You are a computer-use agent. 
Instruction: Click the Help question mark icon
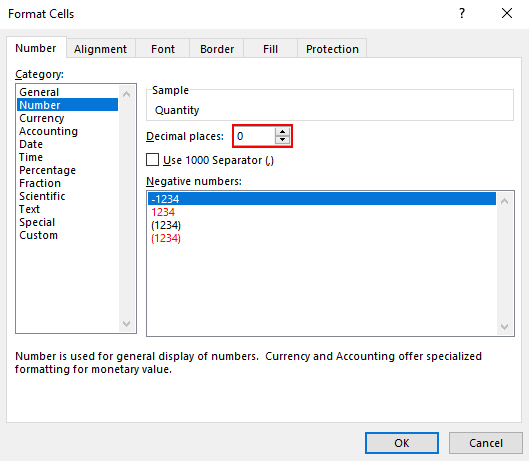pyautogui.click(x=462, y=13)
